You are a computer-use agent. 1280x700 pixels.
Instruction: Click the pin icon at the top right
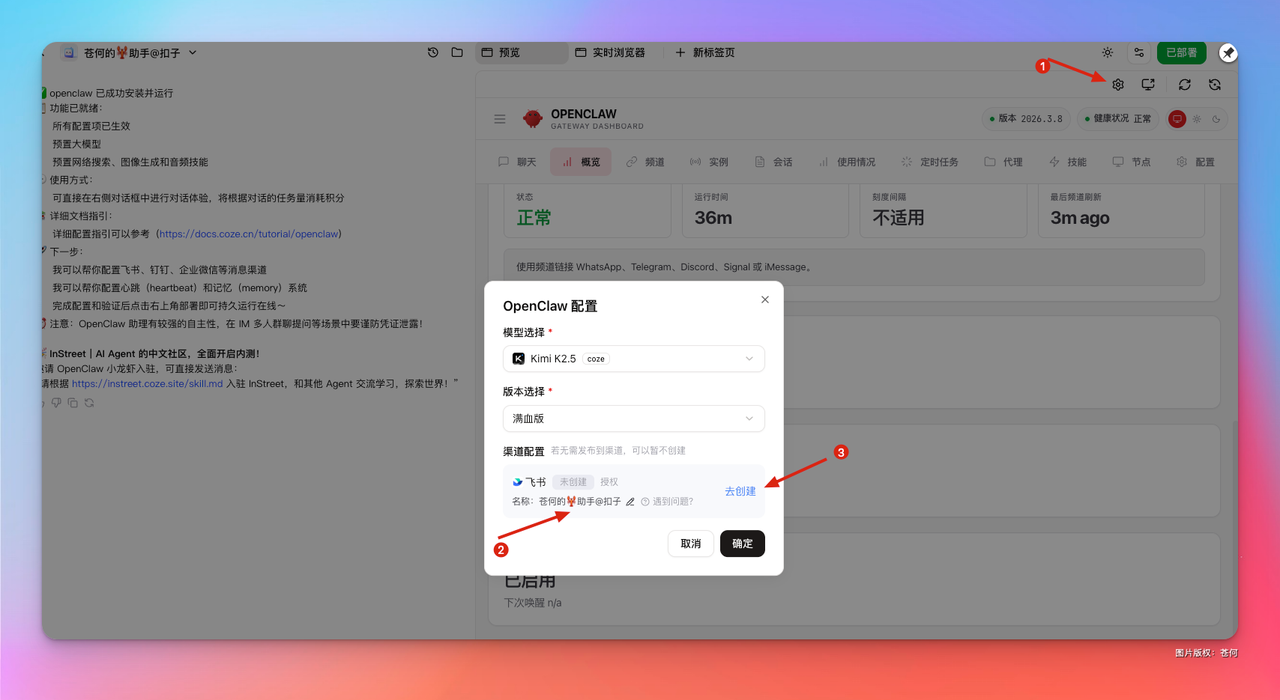1228,53
